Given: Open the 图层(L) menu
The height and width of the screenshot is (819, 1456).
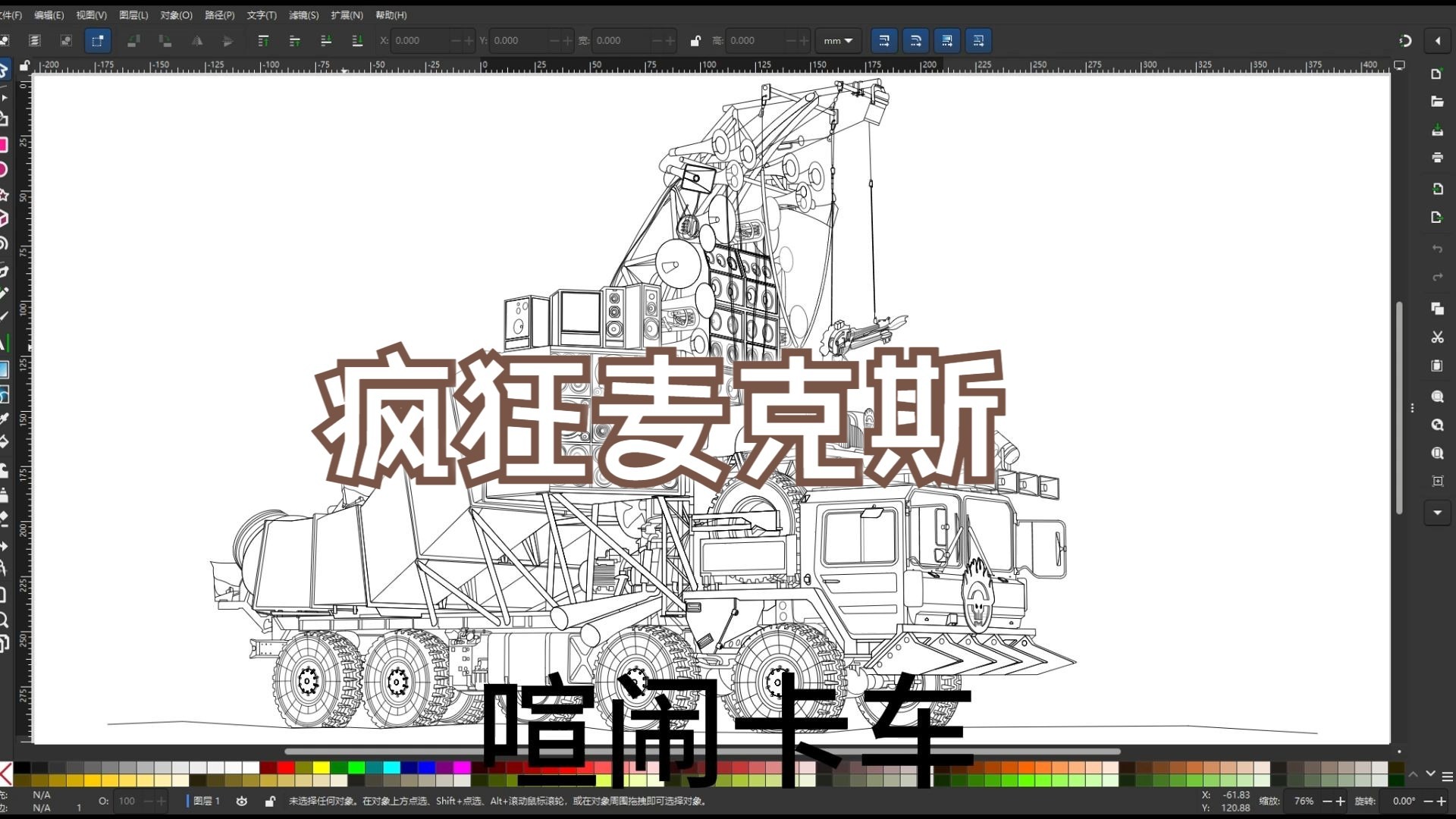Looking at the screenshot, I should 133,15.
